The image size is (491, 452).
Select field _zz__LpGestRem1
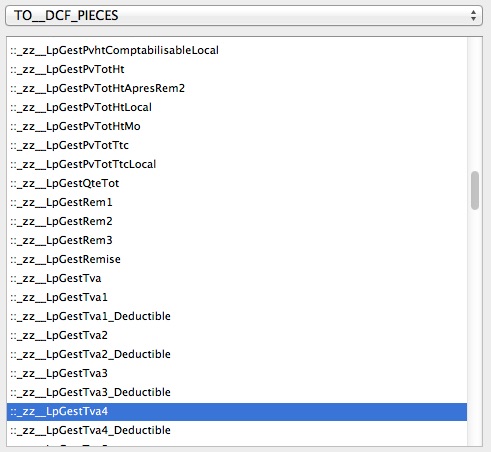(x=237, y=202)
